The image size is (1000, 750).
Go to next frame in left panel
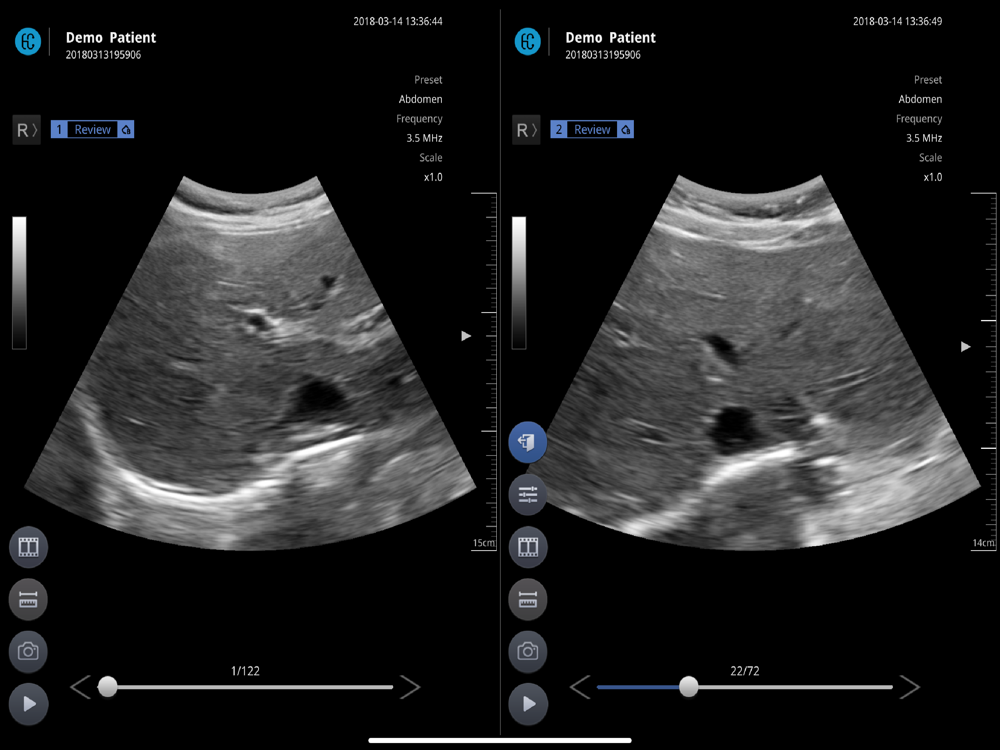410,687
